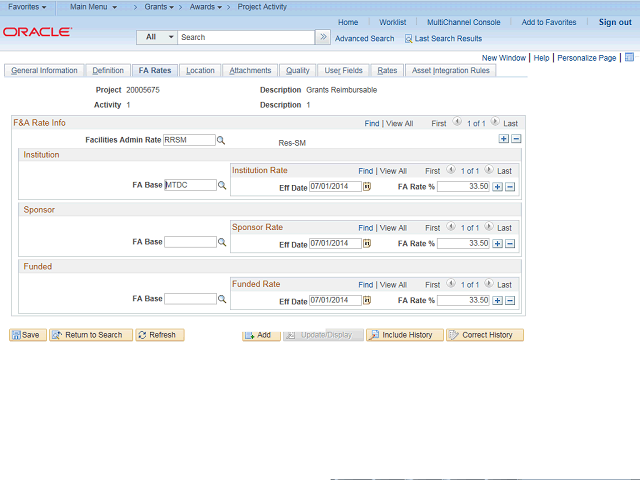The image size is (640, 480).
Task: Click Find in Sponsor Rate header
Action: (x=366, y=228)
